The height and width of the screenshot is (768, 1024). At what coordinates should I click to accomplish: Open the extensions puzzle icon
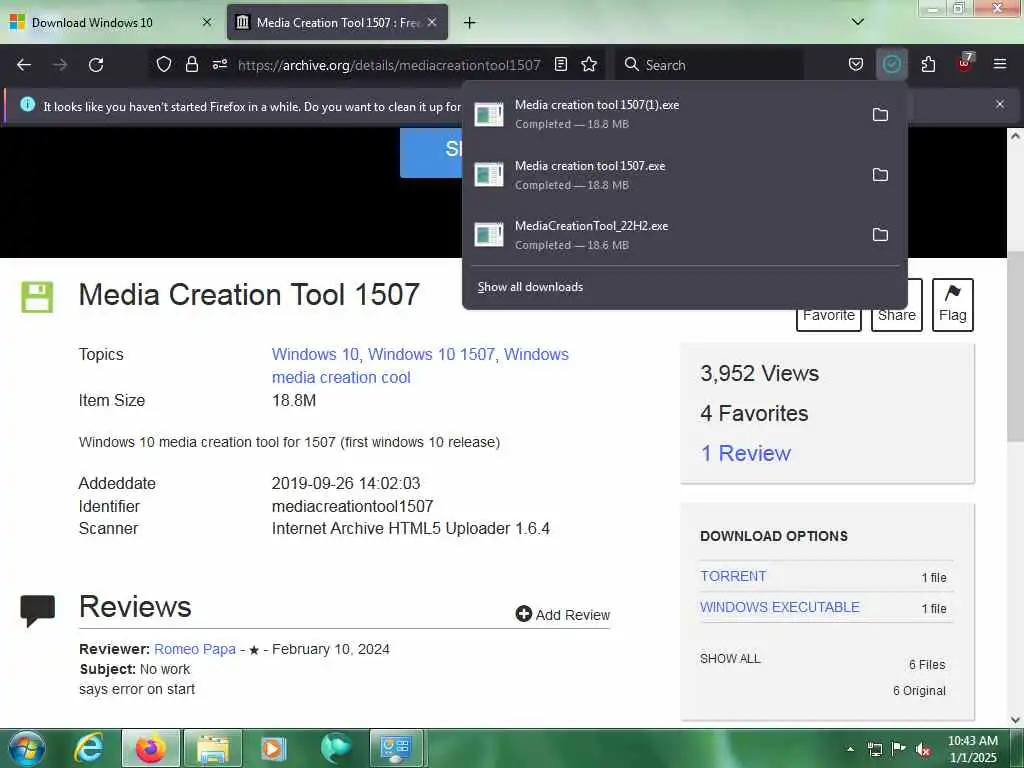[928, 64]
